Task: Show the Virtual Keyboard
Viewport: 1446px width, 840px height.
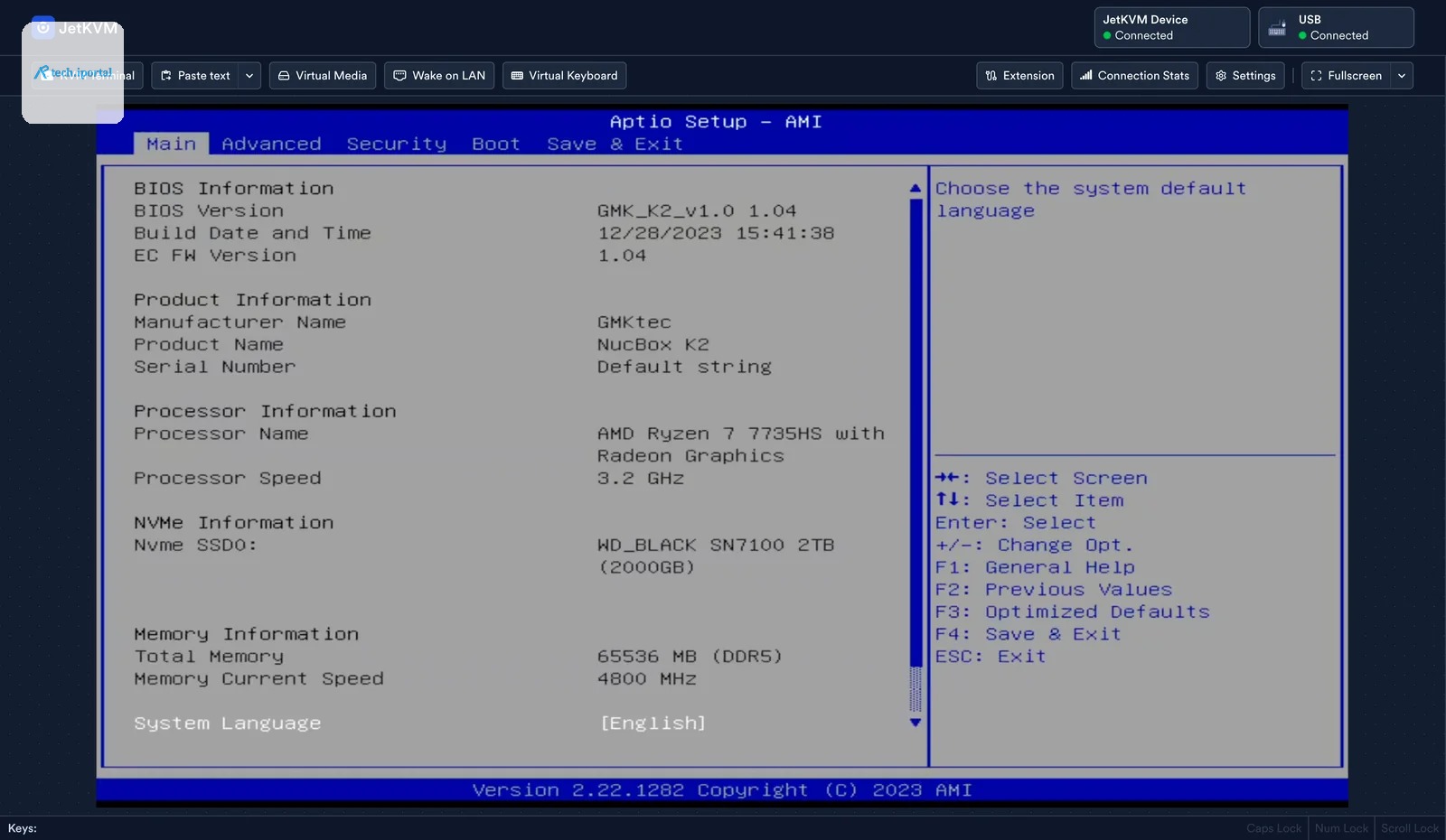Action: (564, 76)
